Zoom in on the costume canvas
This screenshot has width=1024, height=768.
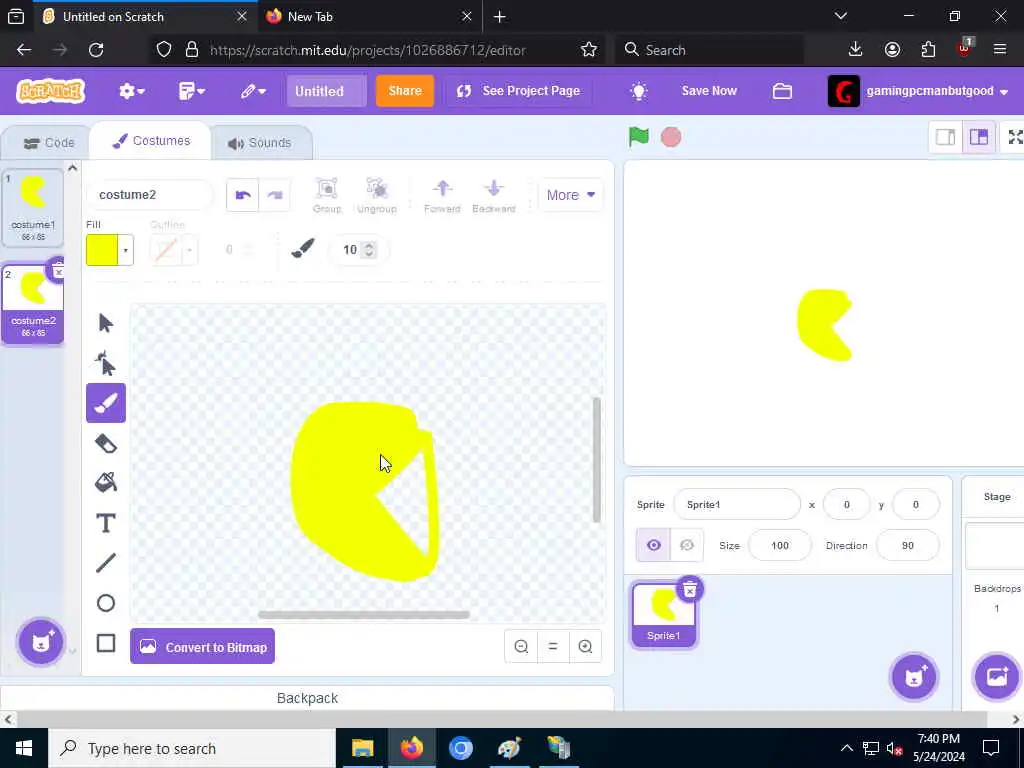click(585, 647)
